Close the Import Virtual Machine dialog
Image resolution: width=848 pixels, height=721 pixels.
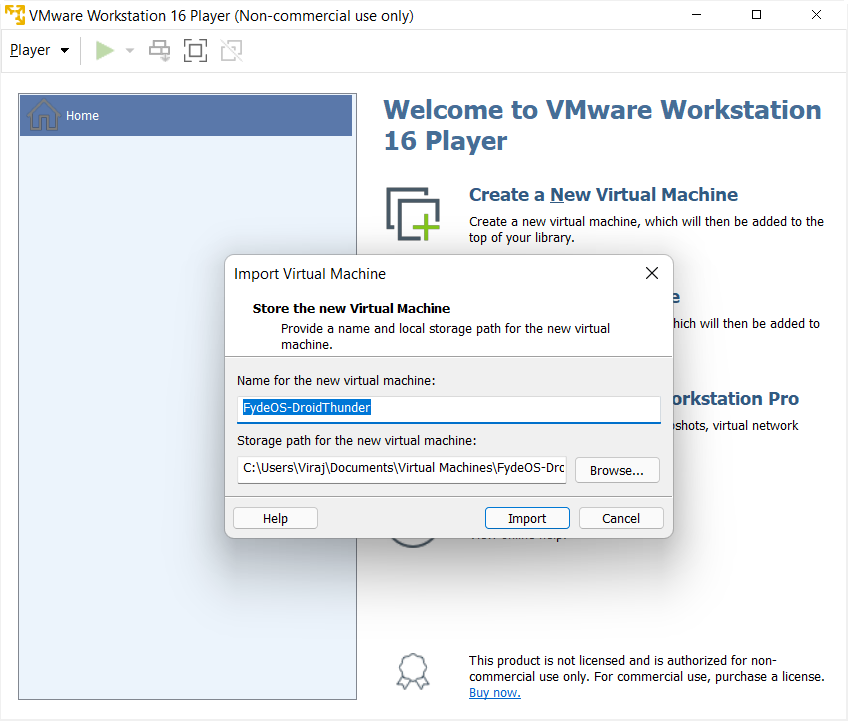pos(652,273)
